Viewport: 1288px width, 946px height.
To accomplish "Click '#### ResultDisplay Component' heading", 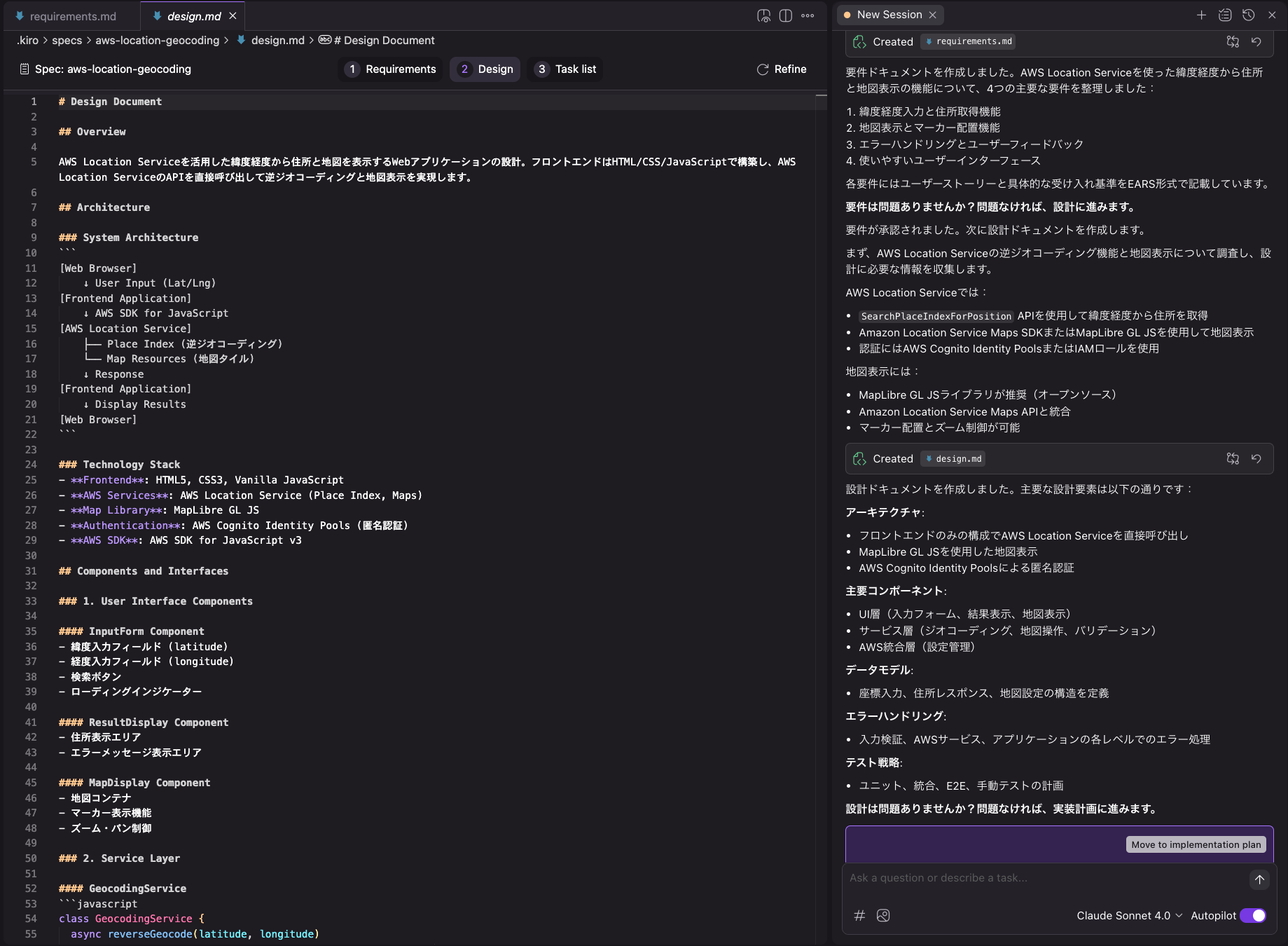I will coord(144,722).
